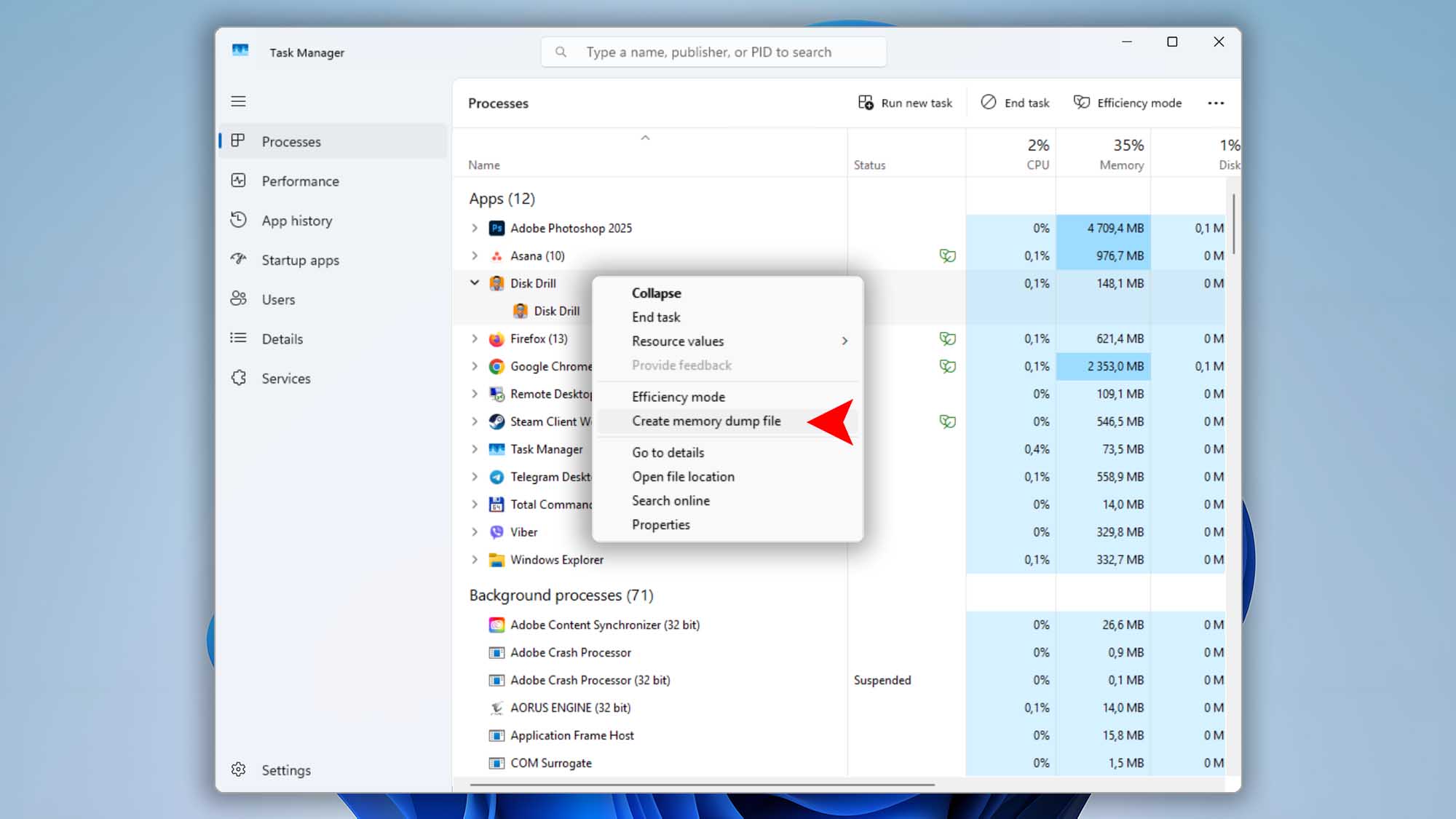This screenshot has height=819, width=1456.
Task: Open the three-dot more options menu
Action: point(1216,103)
